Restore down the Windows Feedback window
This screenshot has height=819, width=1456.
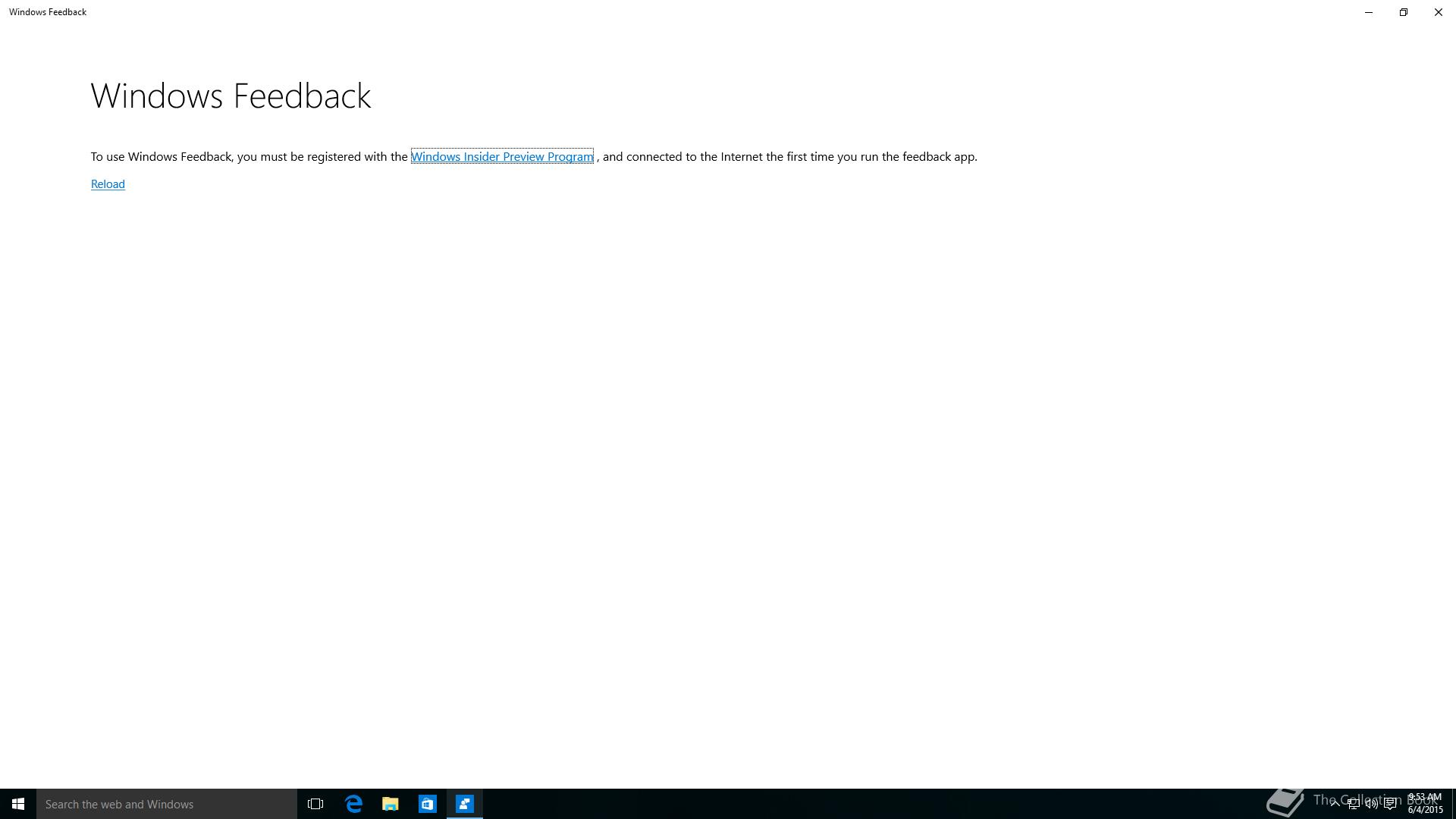click(x=1404, y=12)
